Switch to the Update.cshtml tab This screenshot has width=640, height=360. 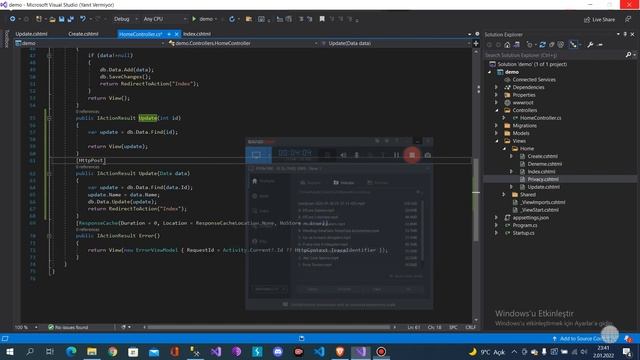31,34
